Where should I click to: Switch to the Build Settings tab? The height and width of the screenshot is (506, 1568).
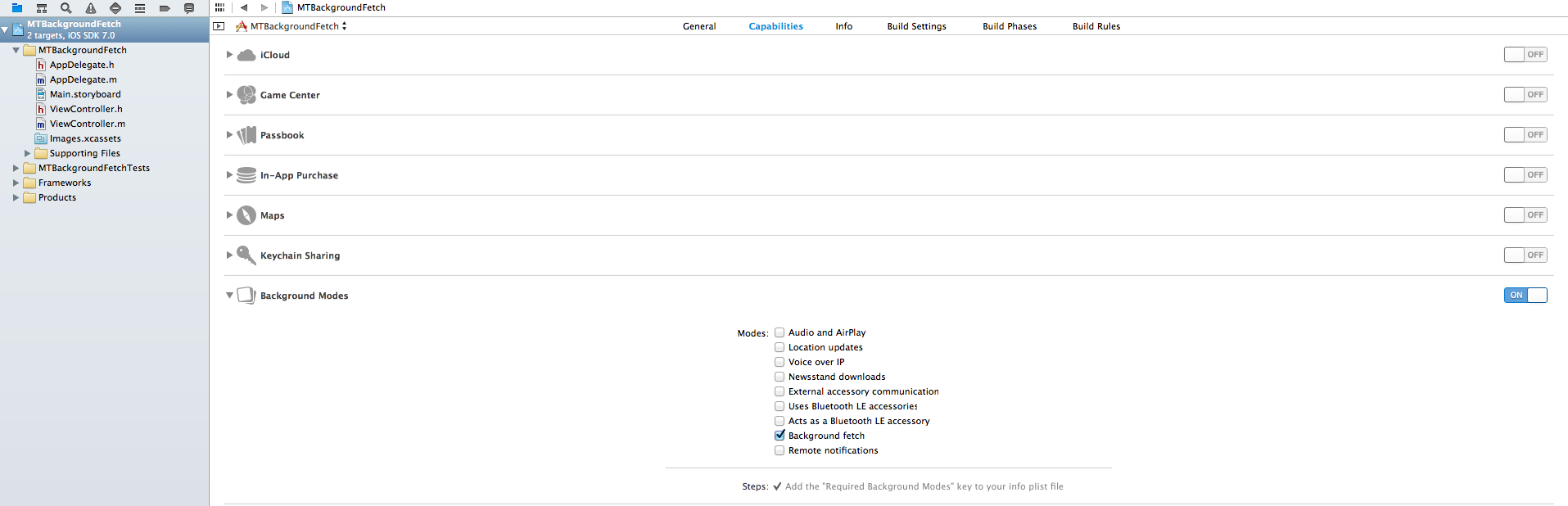click(916, 26)
